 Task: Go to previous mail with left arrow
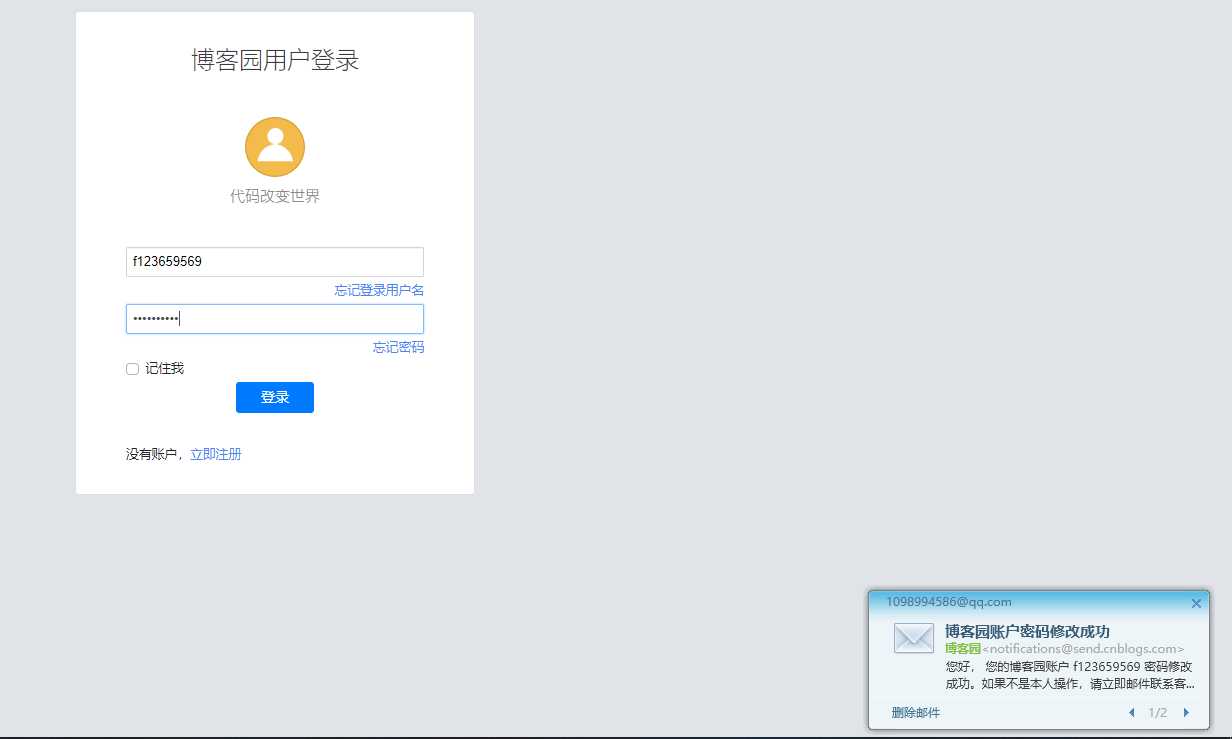click(x=1132, y=713)
